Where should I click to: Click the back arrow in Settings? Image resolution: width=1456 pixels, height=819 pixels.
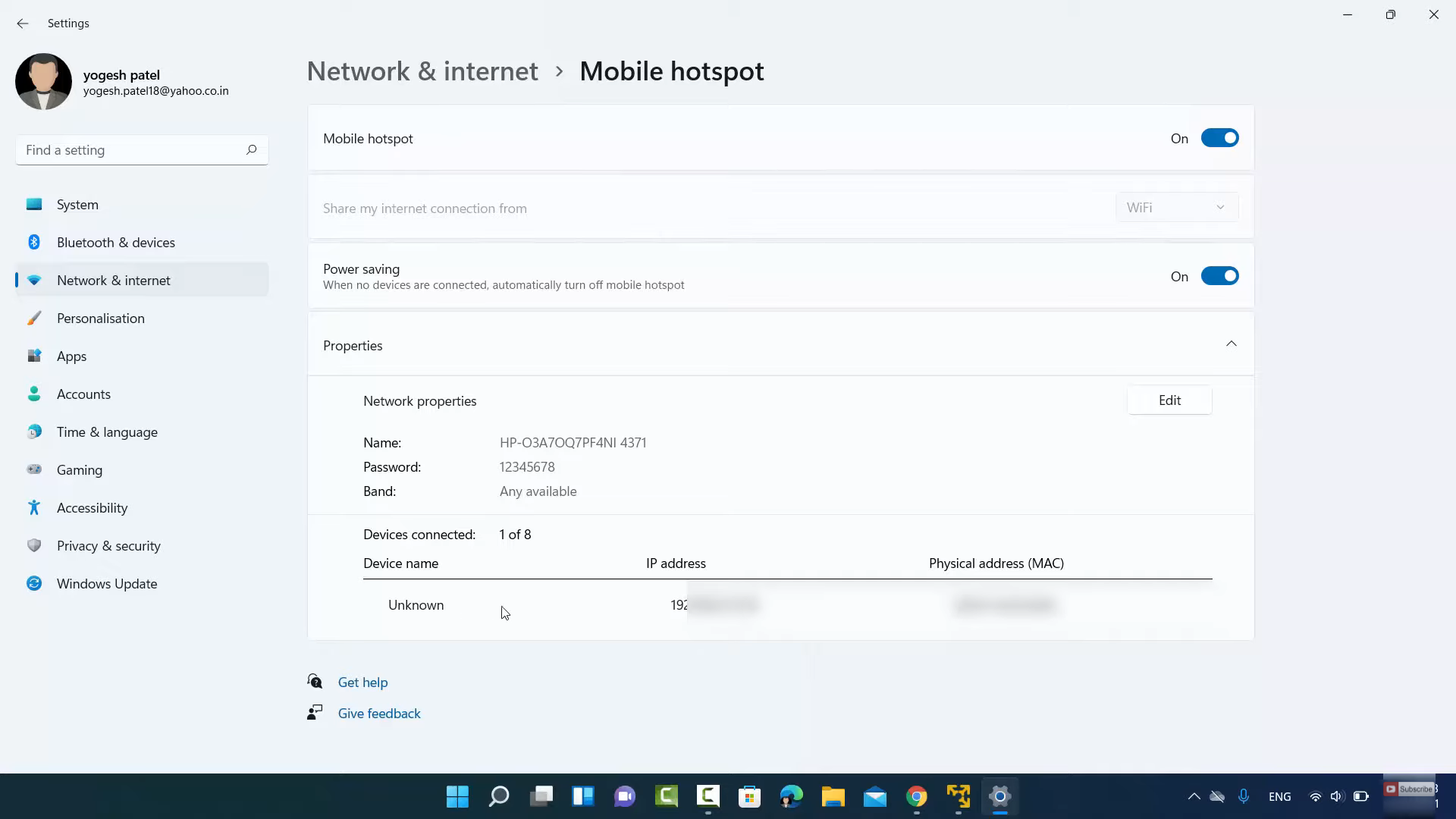(22, 24)
